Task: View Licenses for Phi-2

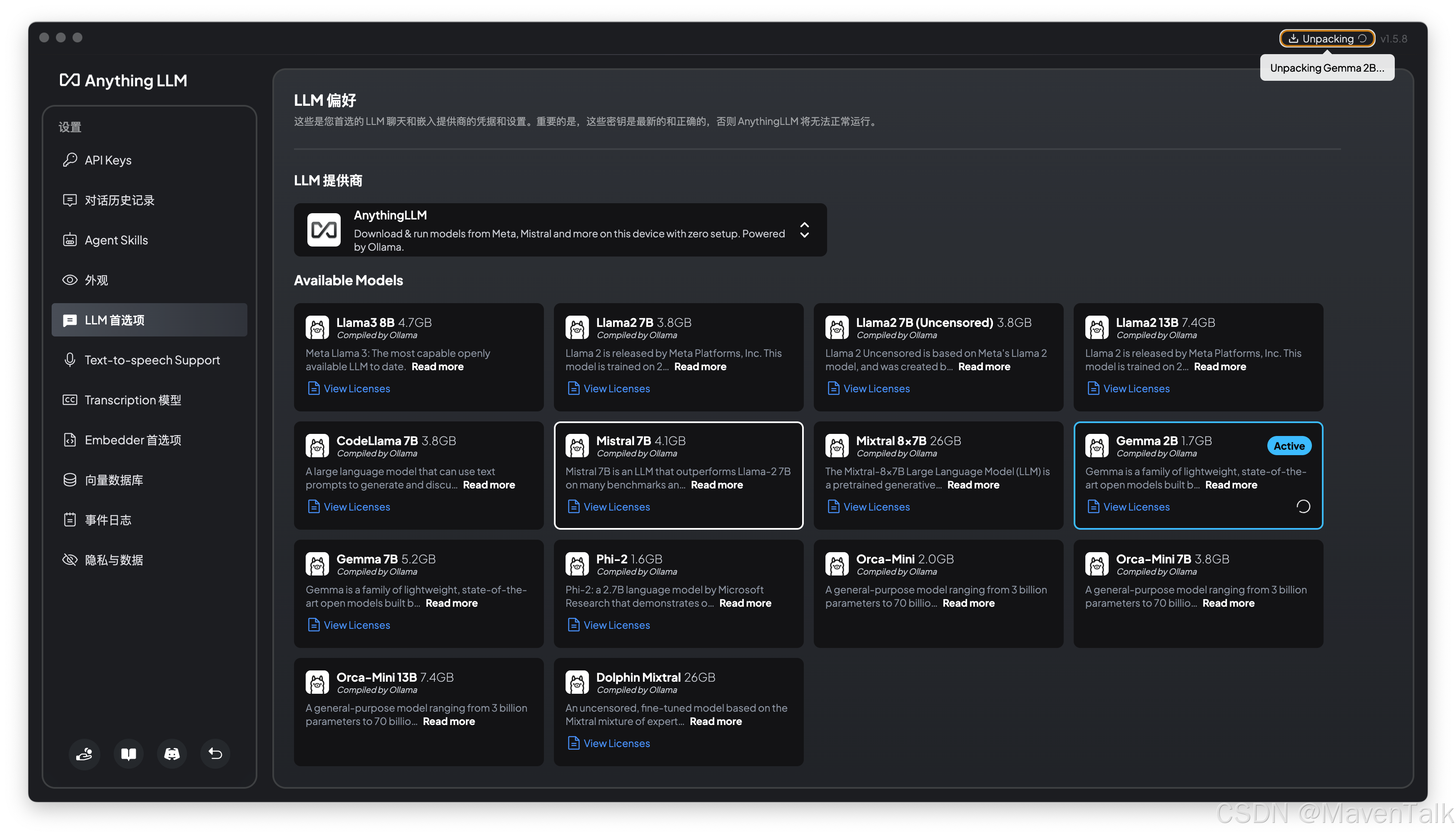Action: tap(609, 625)
